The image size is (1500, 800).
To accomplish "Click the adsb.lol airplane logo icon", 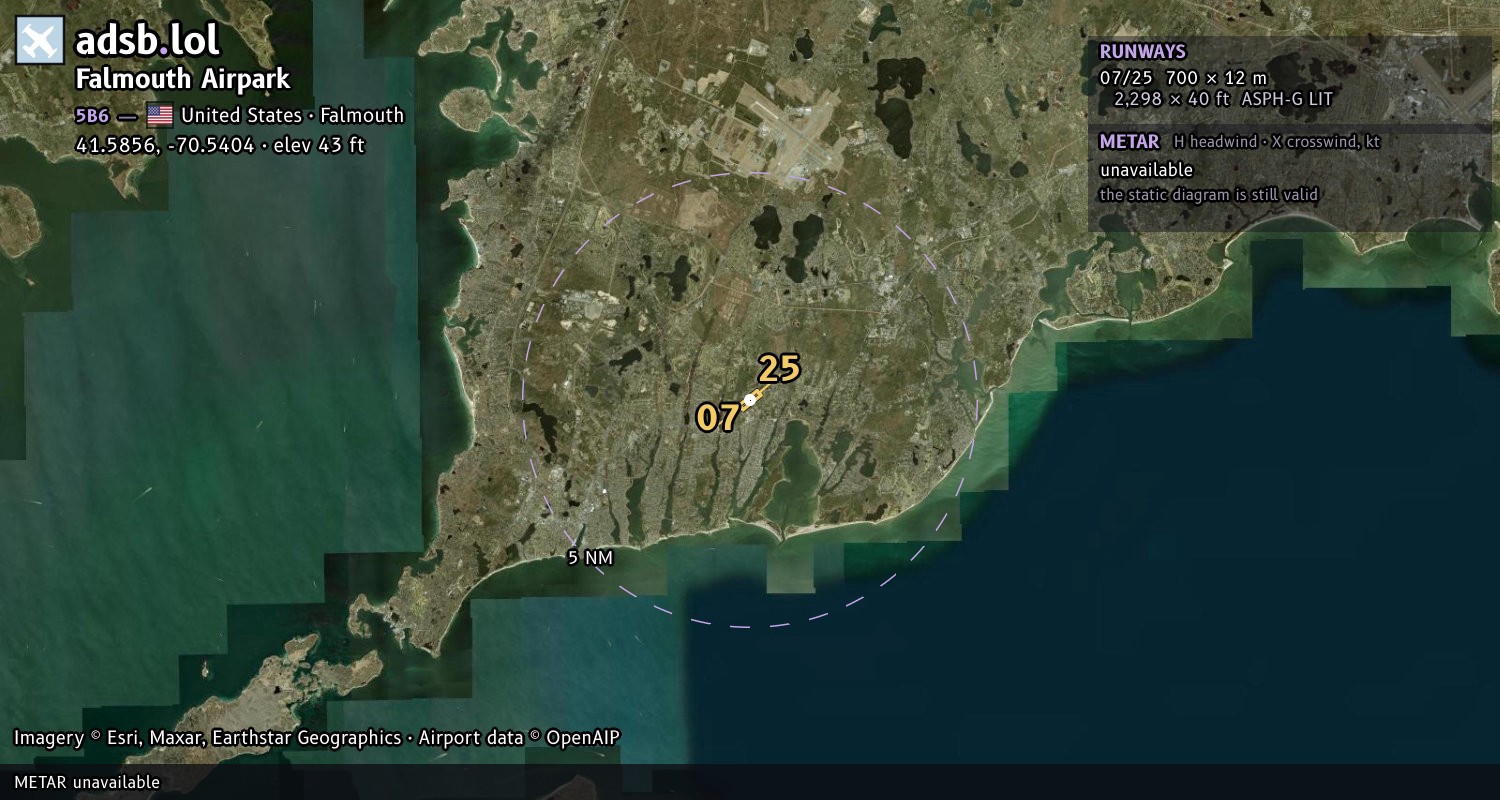I will point(40,40).
